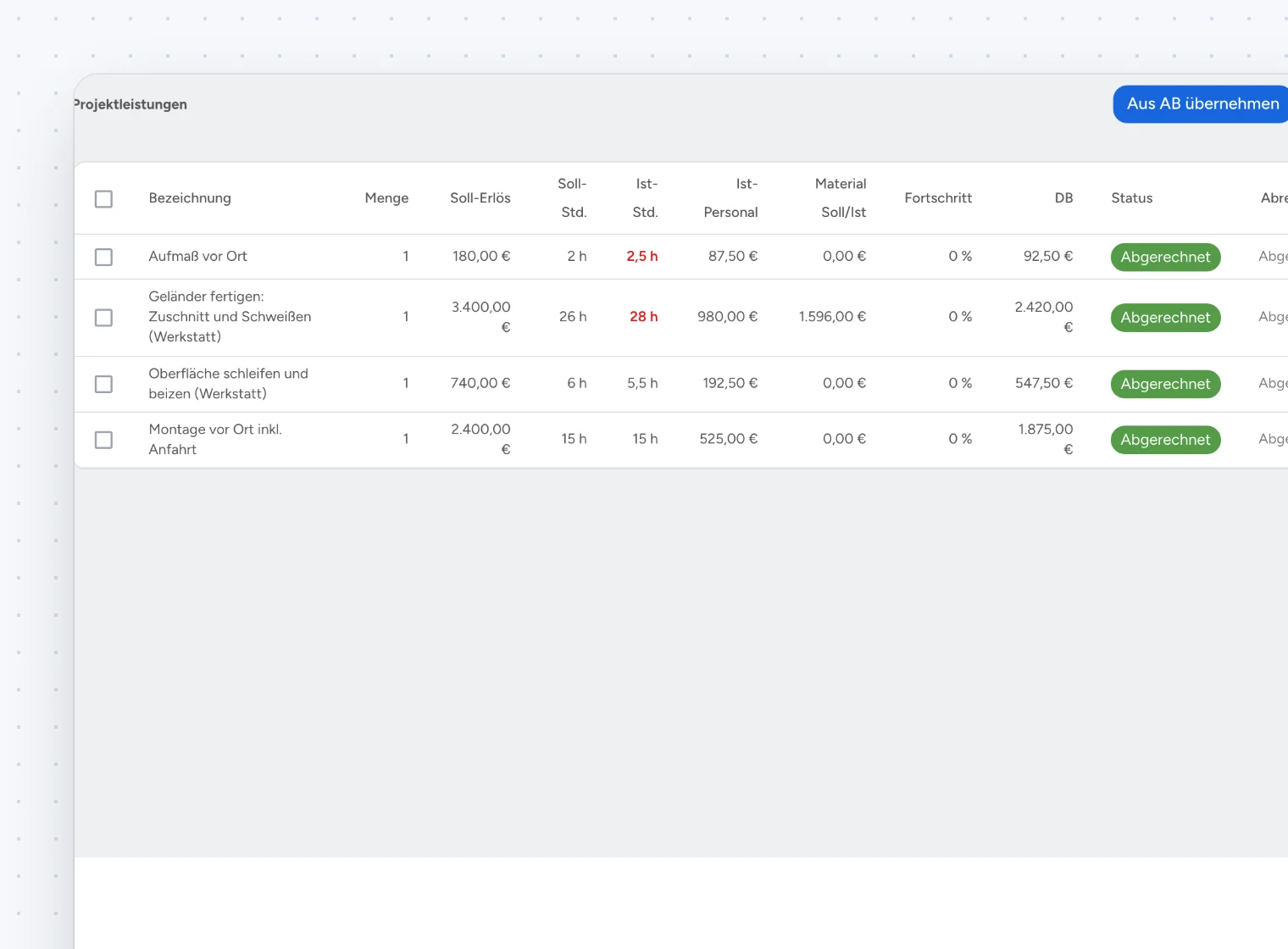Click the Fortschritt column header

point(938,198)
